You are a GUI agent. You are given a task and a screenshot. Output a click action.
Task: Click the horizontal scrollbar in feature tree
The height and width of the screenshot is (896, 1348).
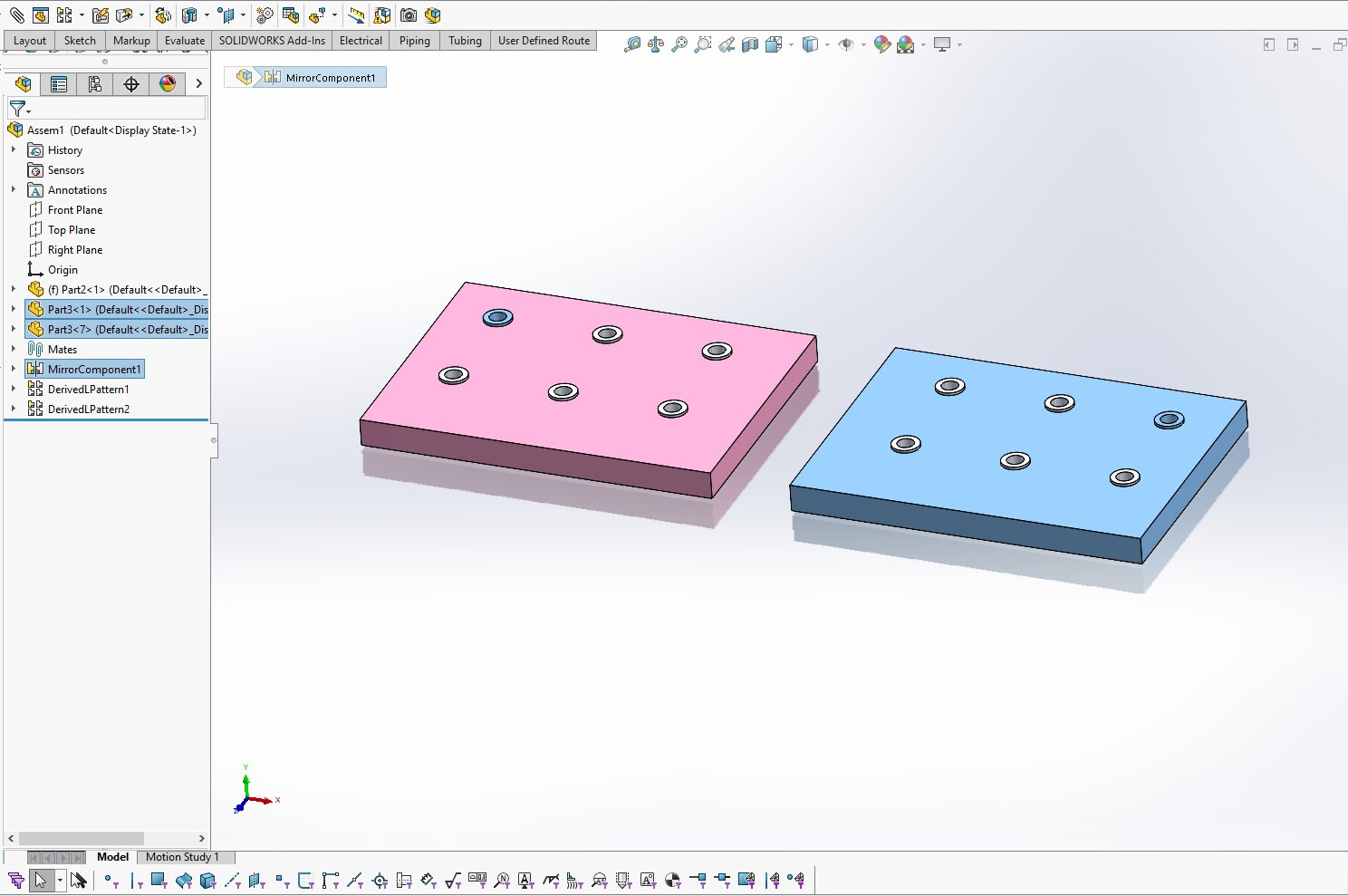pyautogui.click(x=82, y=839)
